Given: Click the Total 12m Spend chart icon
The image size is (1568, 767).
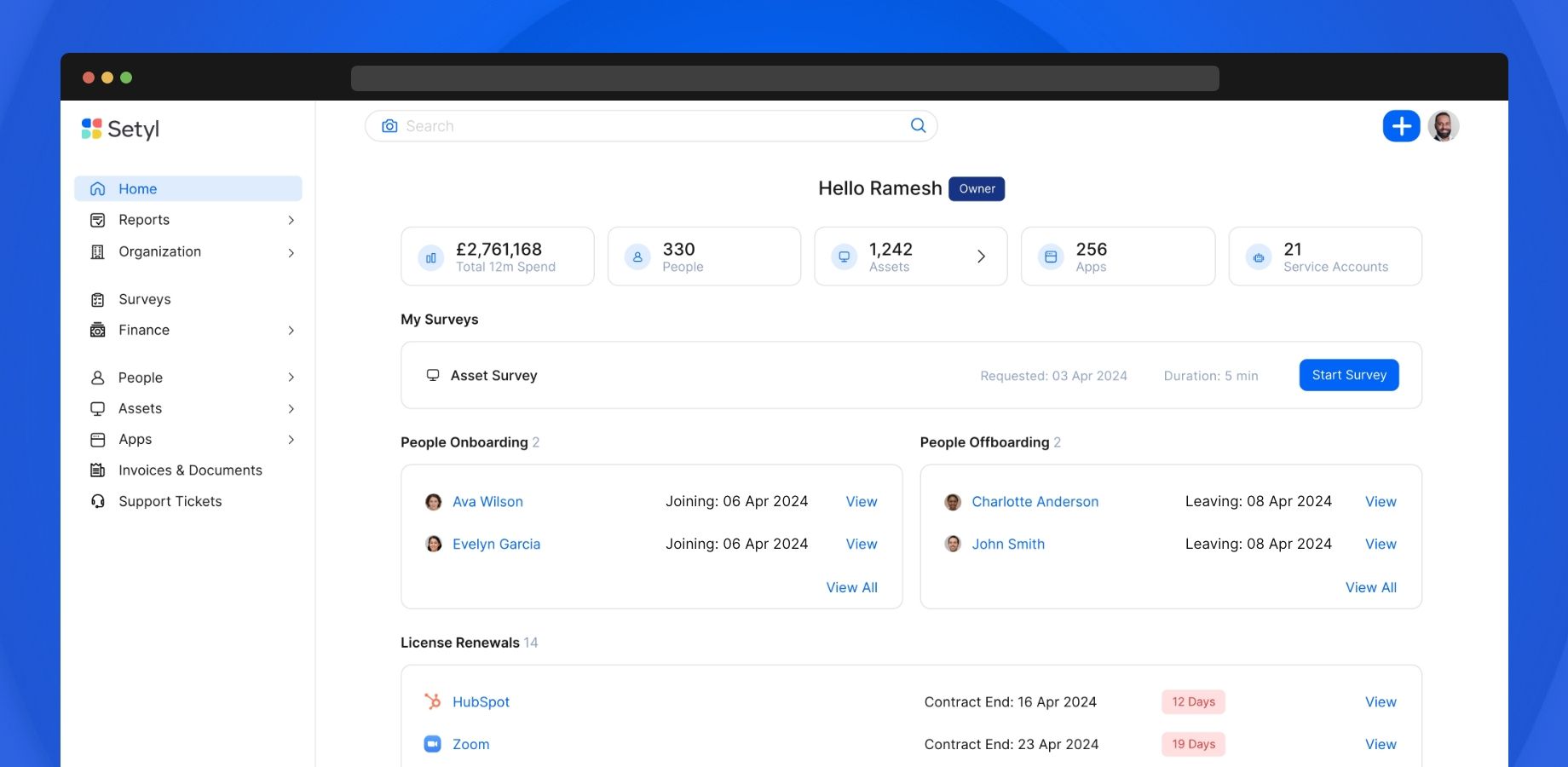Looking at the screenshot, I should (x=431, y=257).
